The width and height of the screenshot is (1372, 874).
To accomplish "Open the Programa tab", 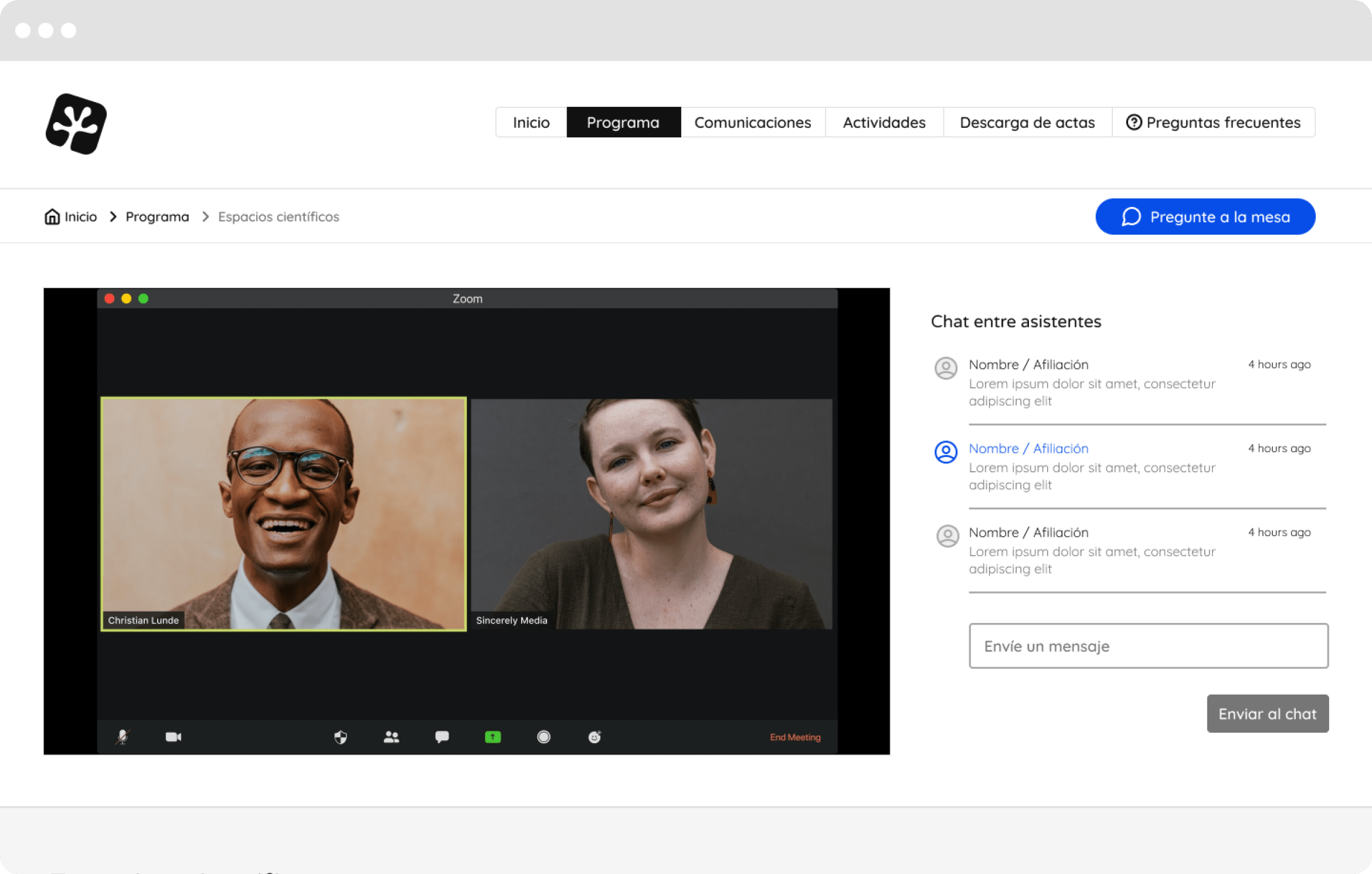I will click(623, 123).
